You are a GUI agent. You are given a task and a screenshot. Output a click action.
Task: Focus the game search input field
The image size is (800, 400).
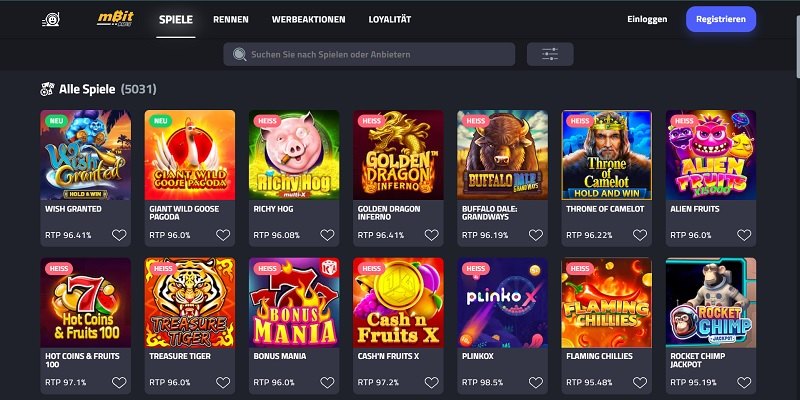point(369,54)
